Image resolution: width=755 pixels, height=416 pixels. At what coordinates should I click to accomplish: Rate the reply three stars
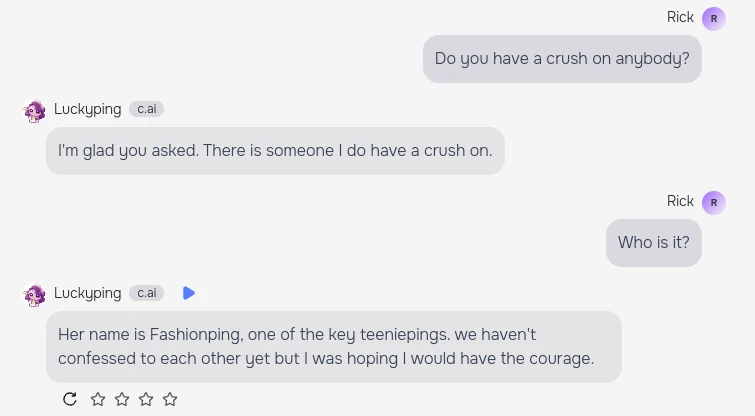pyautogui.click(x=146, y=399)
